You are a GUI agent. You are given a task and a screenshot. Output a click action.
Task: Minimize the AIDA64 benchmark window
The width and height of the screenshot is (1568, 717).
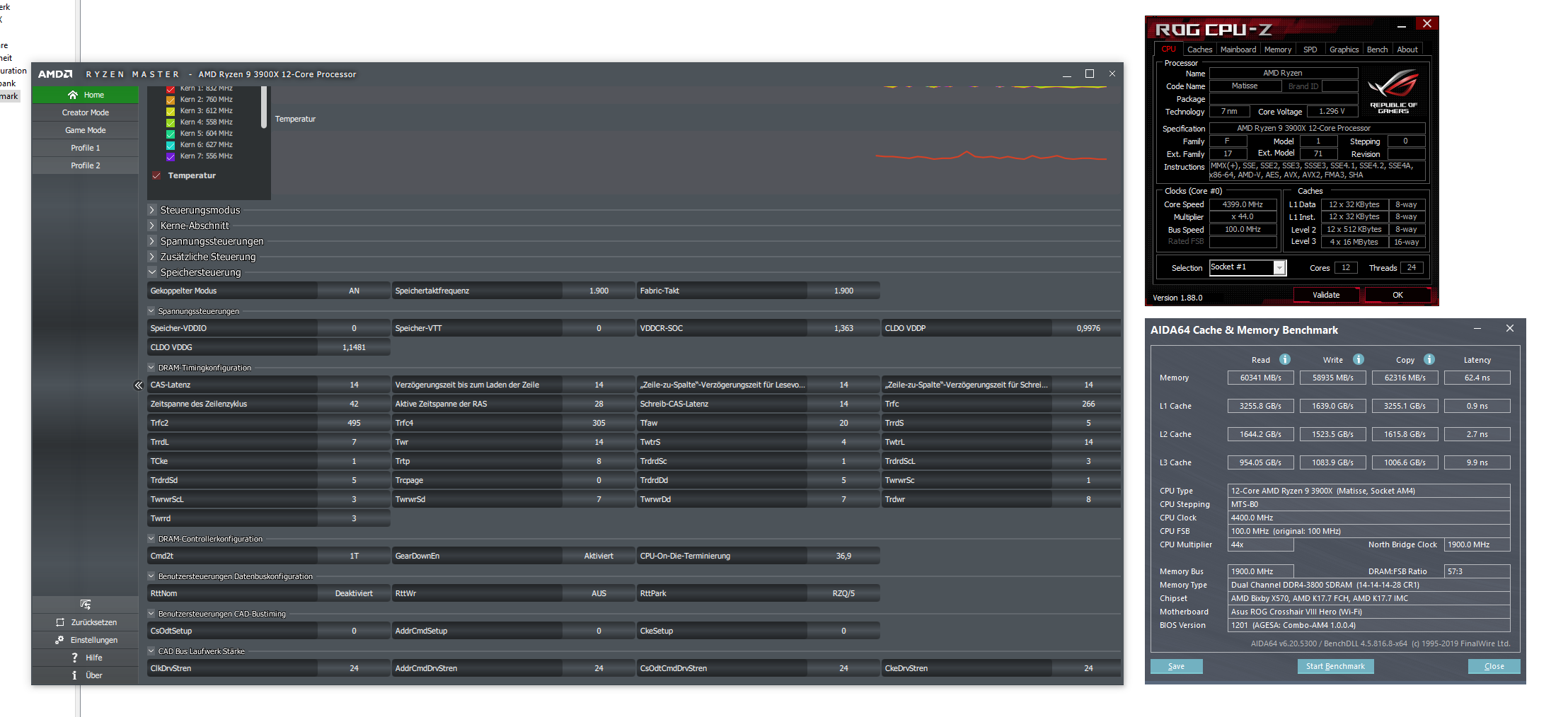pyautogui.click(x=1477, y=329)
